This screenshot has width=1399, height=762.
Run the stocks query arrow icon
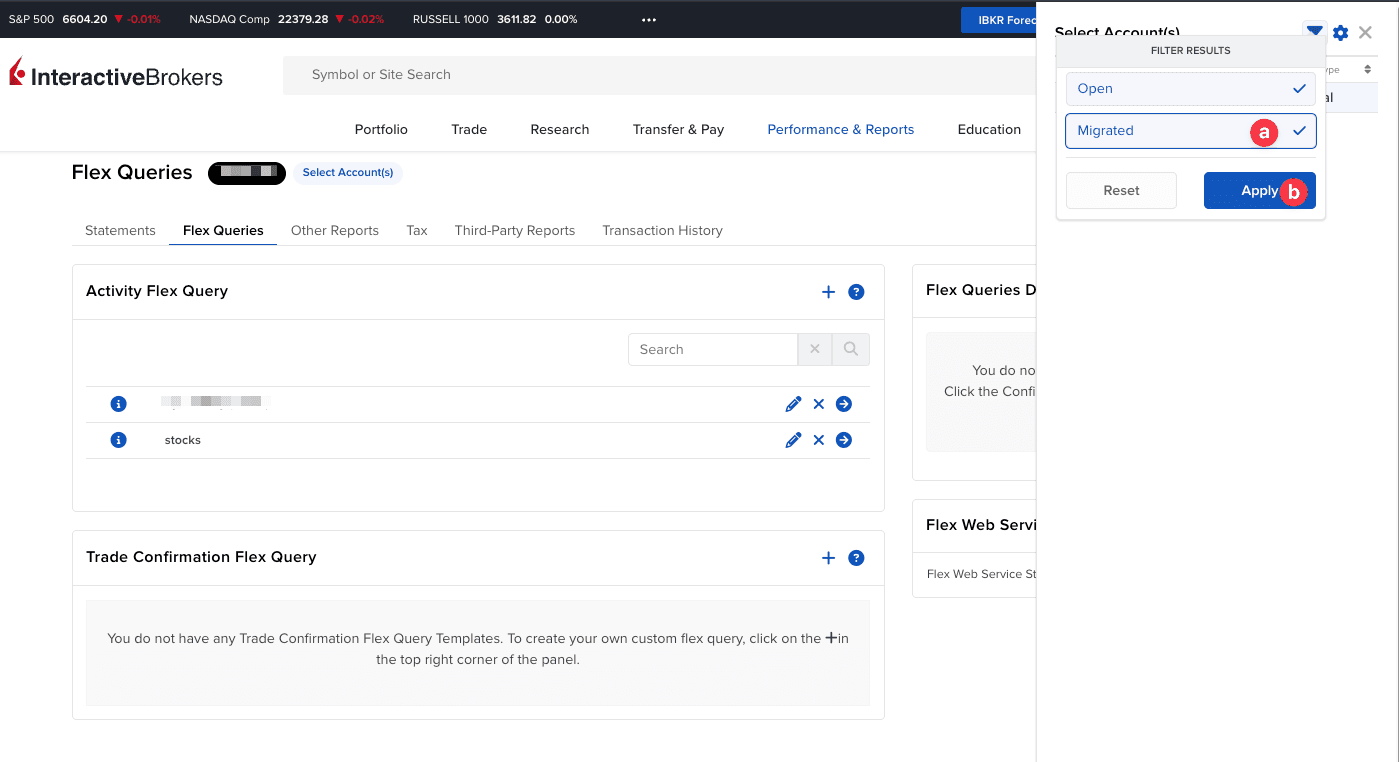coord(844,440)
